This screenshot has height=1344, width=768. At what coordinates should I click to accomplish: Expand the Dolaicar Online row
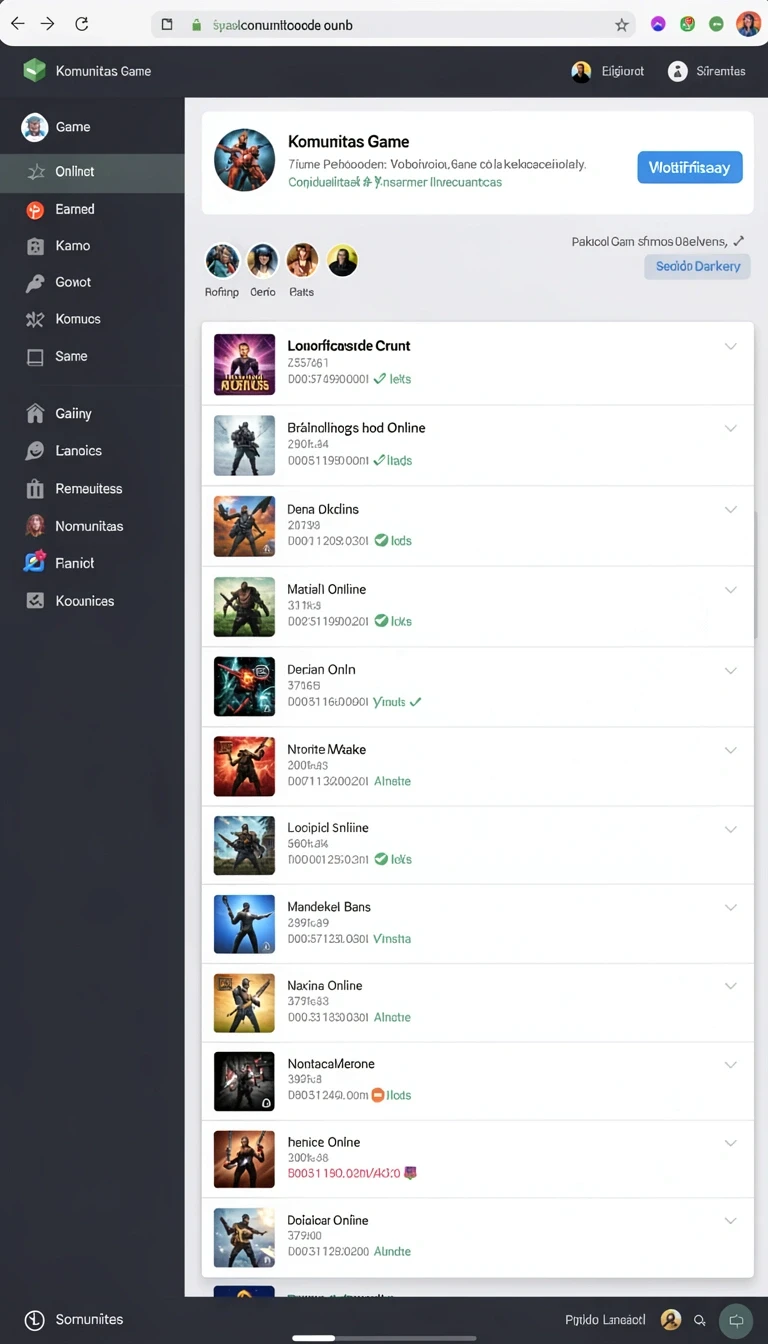pyautogui.click(x=730, y=1220)
